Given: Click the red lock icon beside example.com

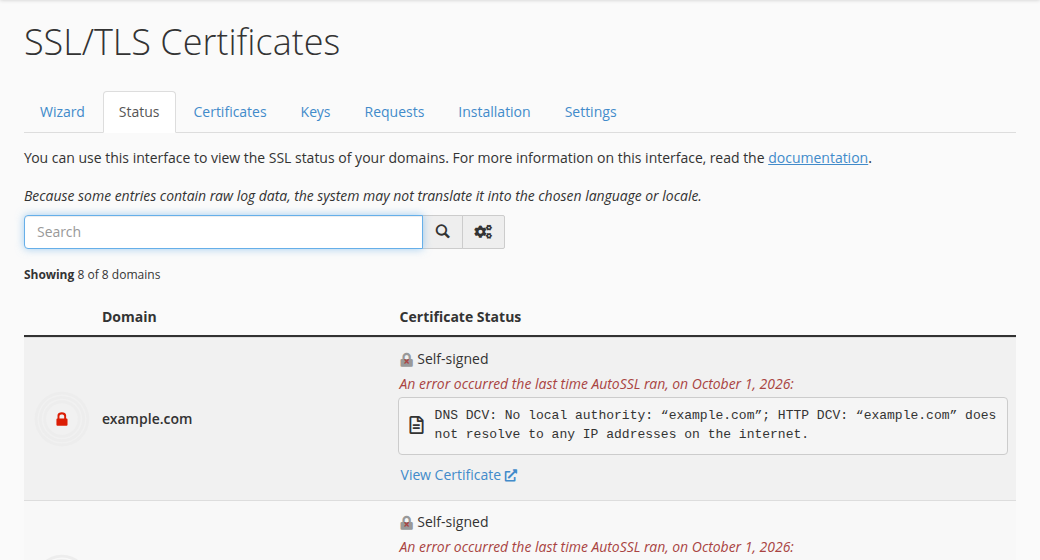Looking at the screenshot, I should [62, 419].
